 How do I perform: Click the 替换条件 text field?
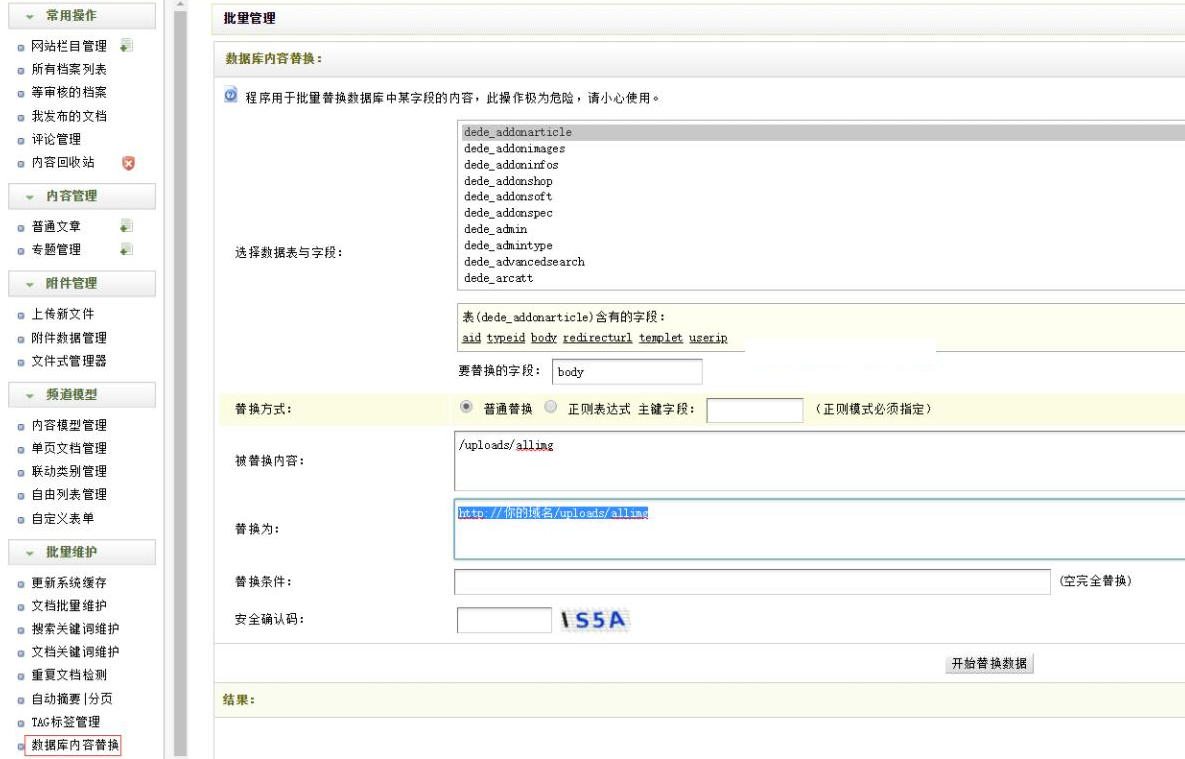[x=751, y=582]
